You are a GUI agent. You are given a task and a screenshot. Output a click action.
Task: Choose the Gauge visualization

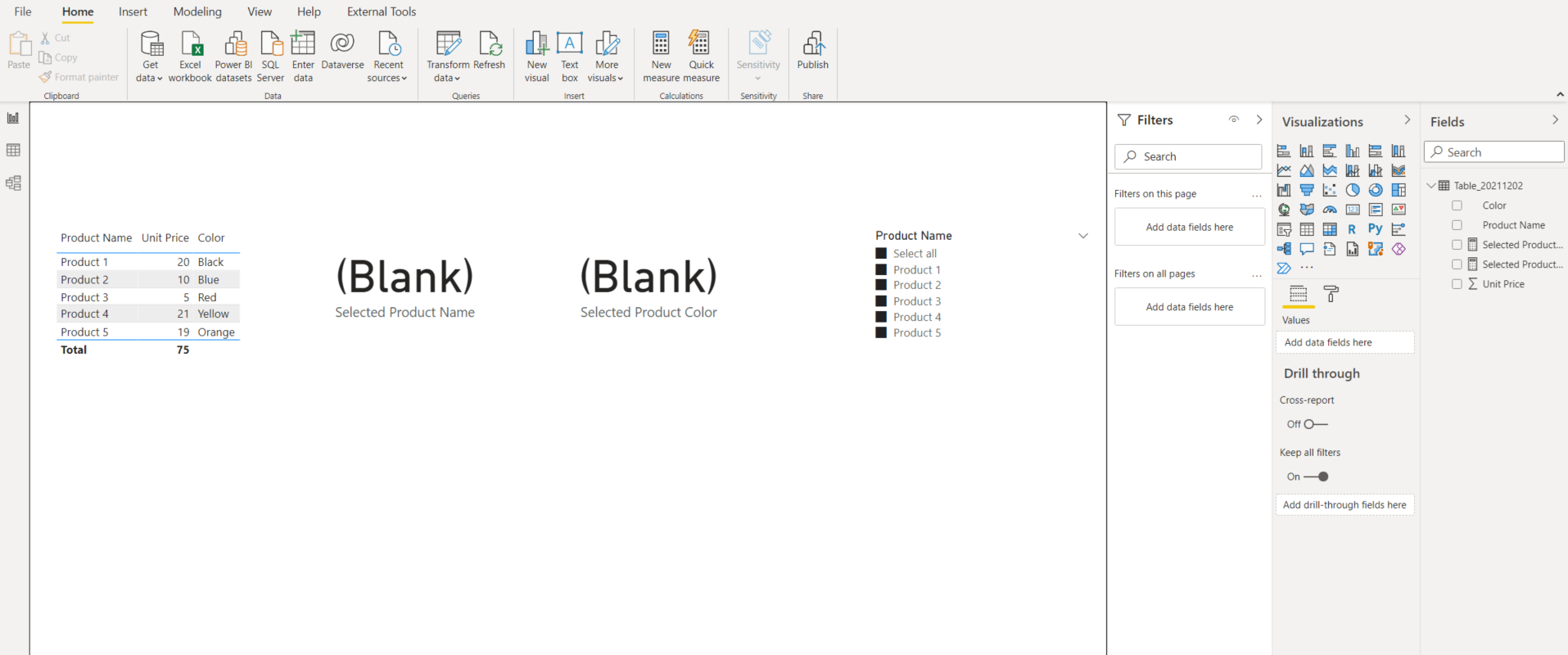(x=1330, y=210)
